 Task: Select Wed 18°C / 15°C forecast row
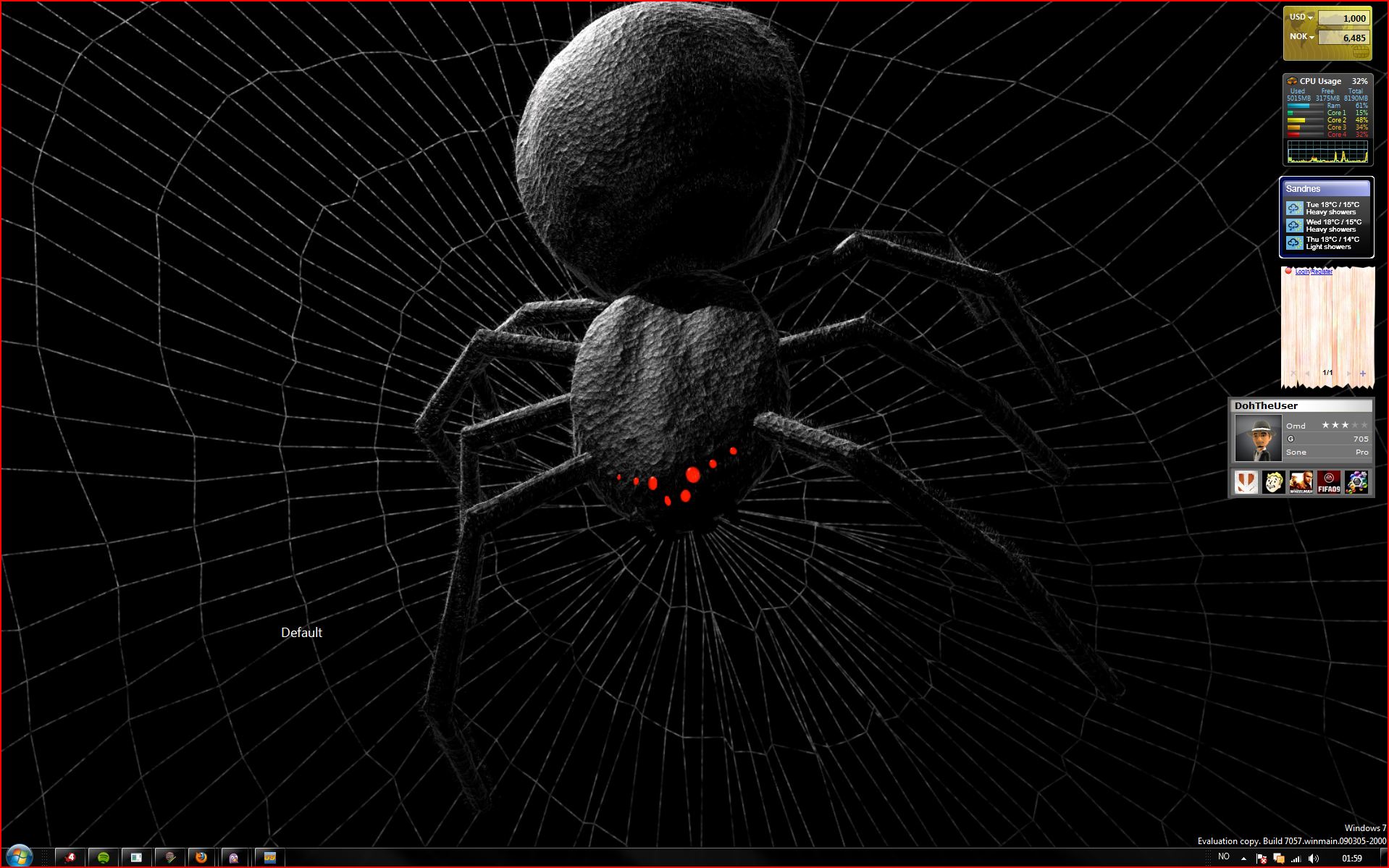click(1327, 226)
